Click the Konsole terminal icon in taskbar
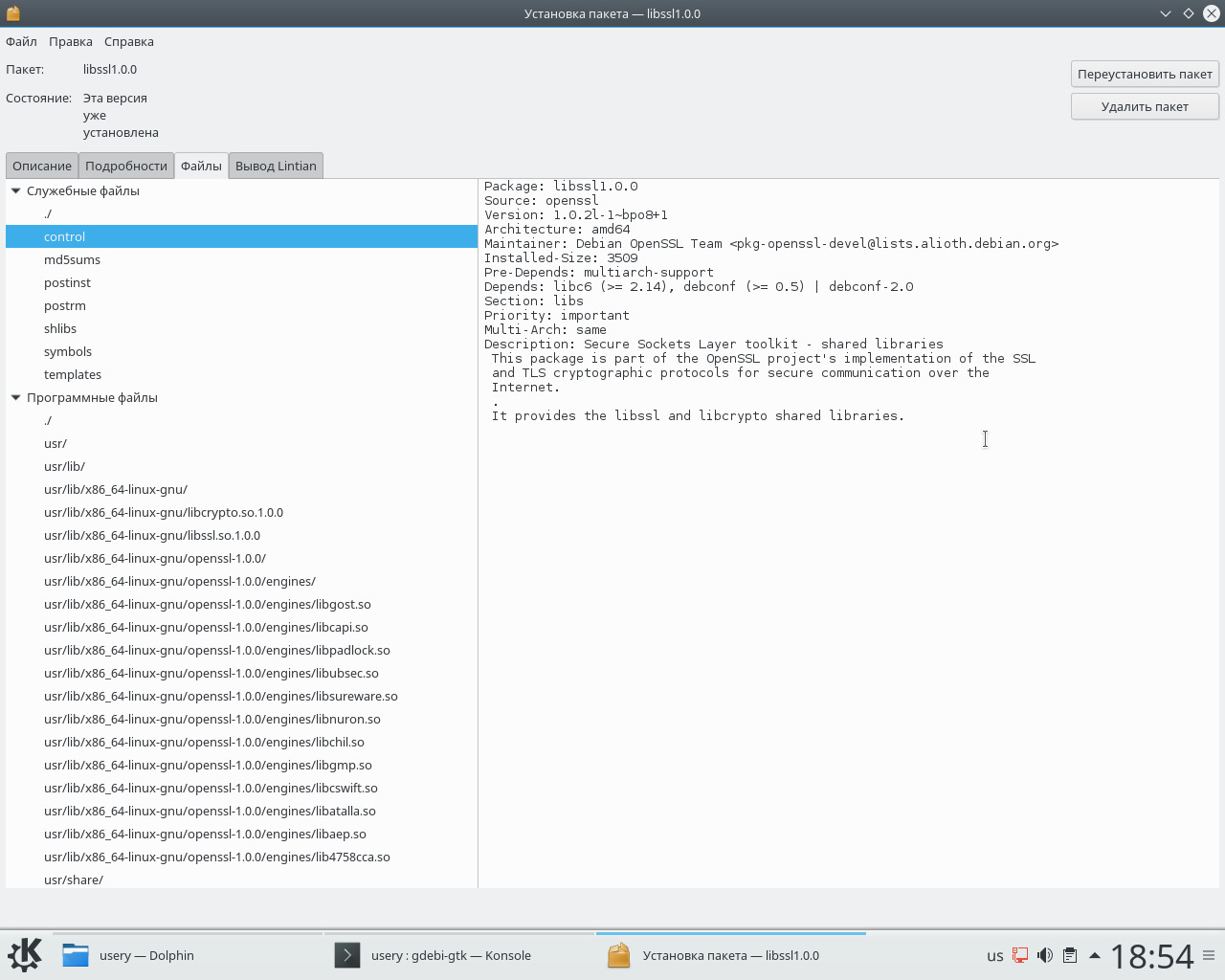1225x980 pixels. [347, 955]
